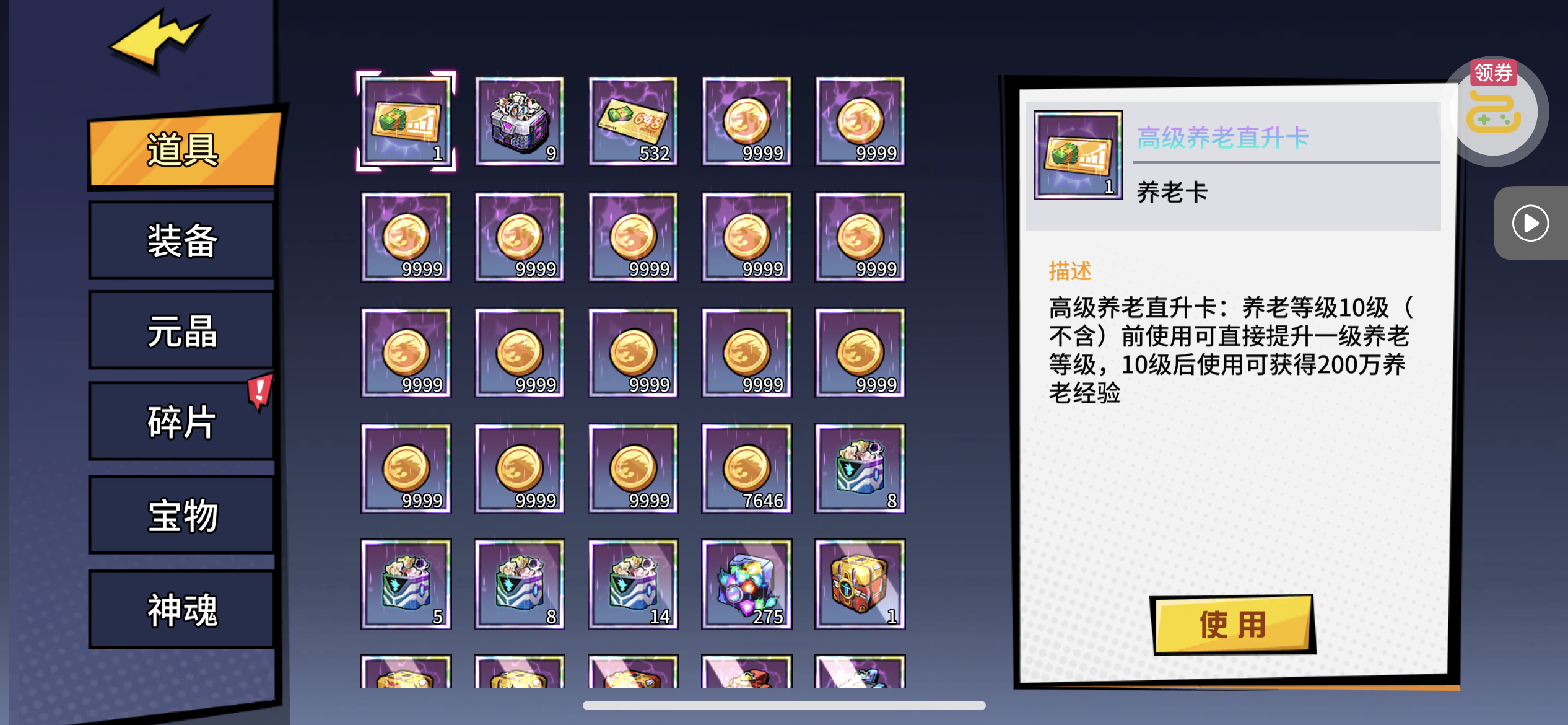Select the gem chest item with count 275

click(746, 584)
